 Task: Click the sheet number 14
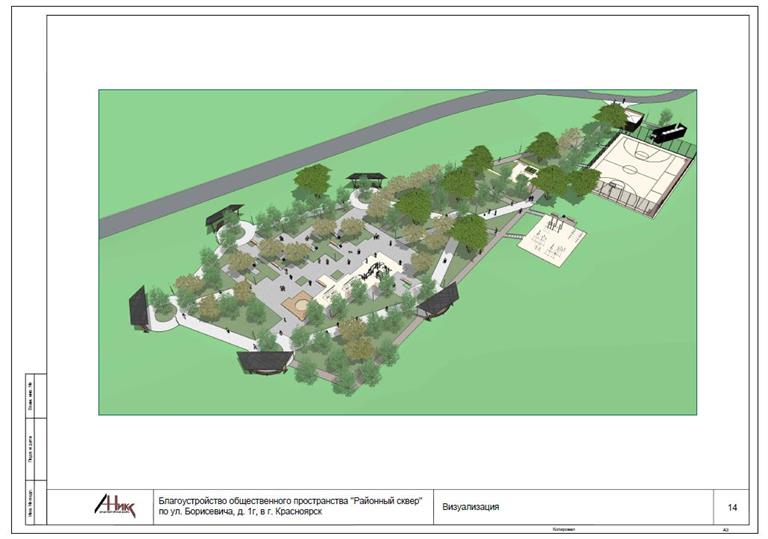(x=732, y=508)
